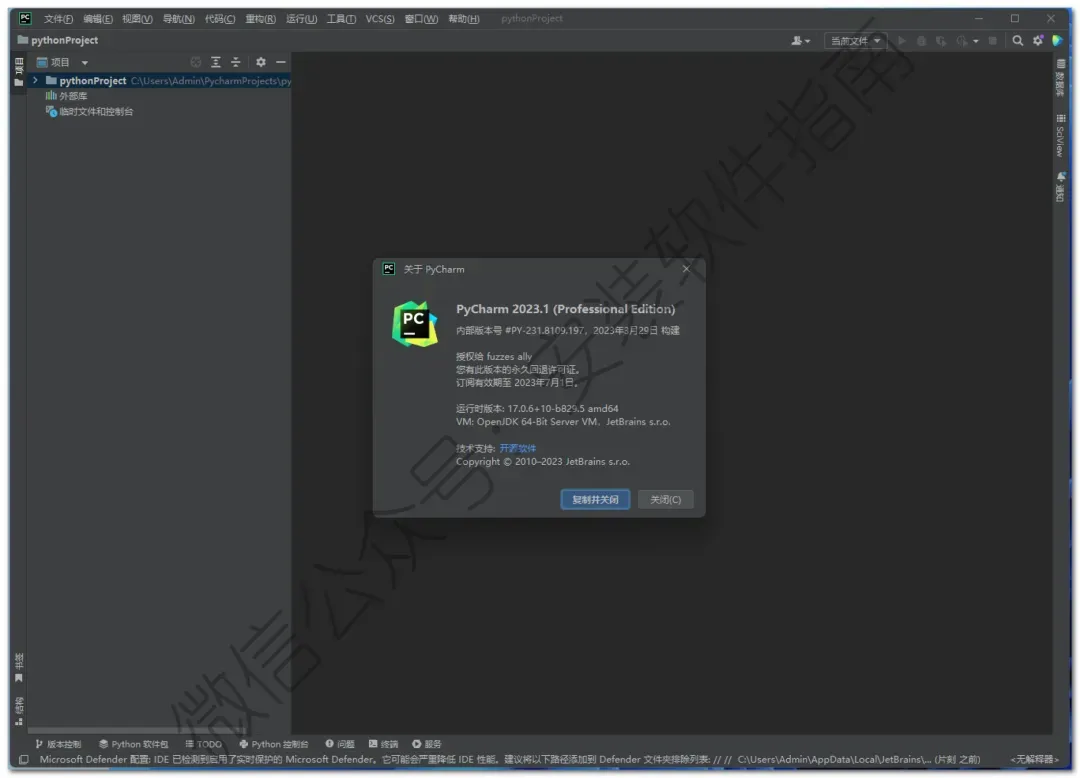Image resolution: width=1080 pixels, height=778 pixels.
Task: Open the profiler dropdown arrow
Action: 975,41
